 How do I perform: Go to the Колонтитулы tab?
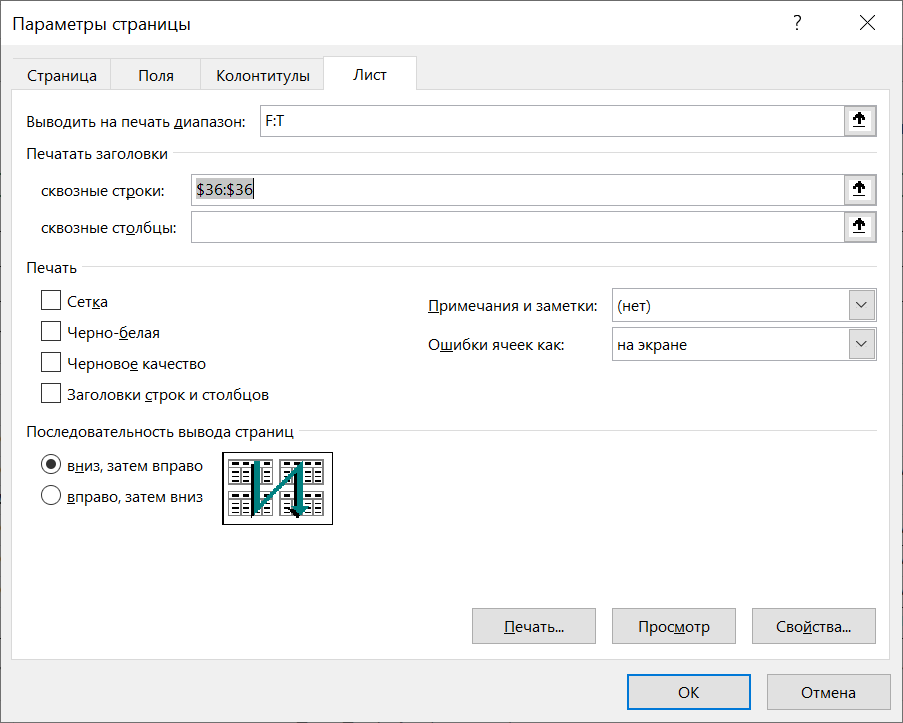point(263,75)
